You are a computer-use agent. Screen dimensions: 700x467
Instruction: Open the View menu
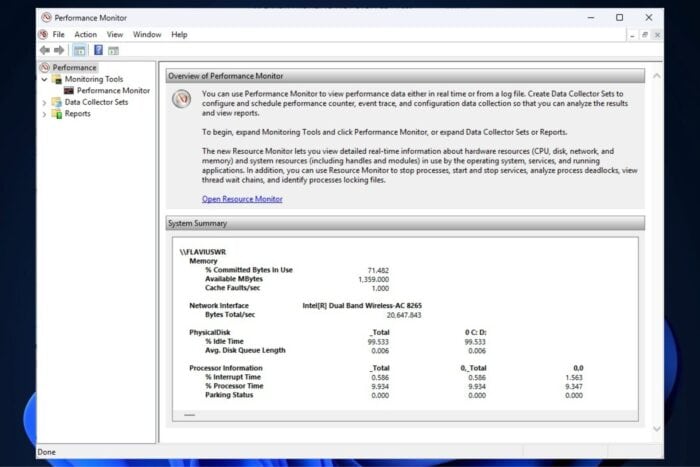point(115,34)
